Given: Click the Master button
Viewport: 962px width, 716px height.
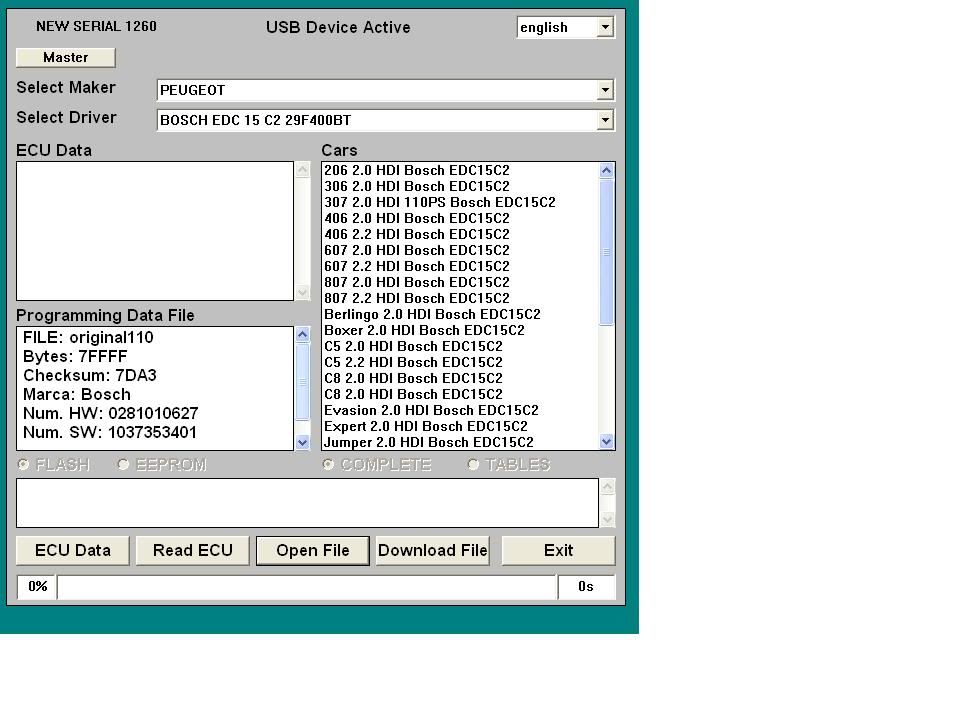Looking at the screenshot, I should click(66, 57).
